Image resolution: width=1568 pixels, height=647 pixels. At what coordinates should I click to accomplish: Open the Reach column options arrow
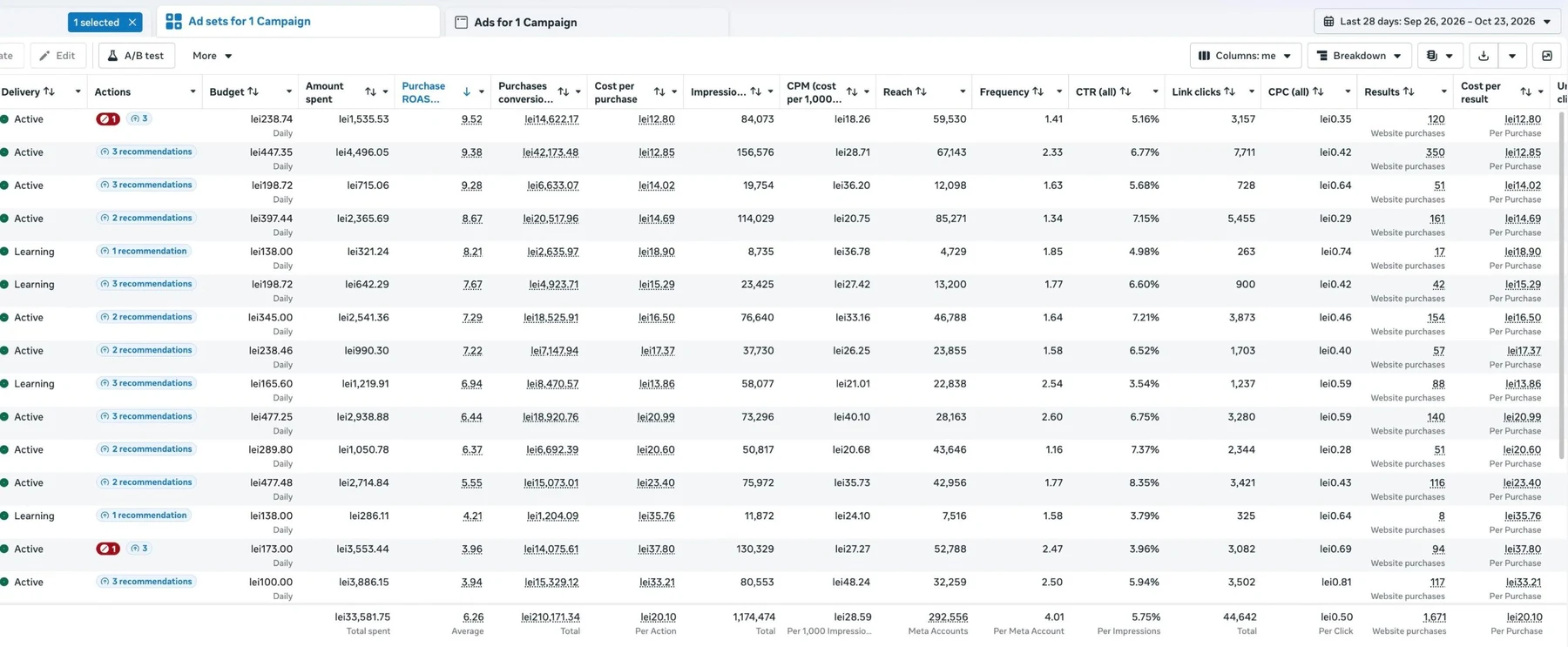click(x=962, y=91)
